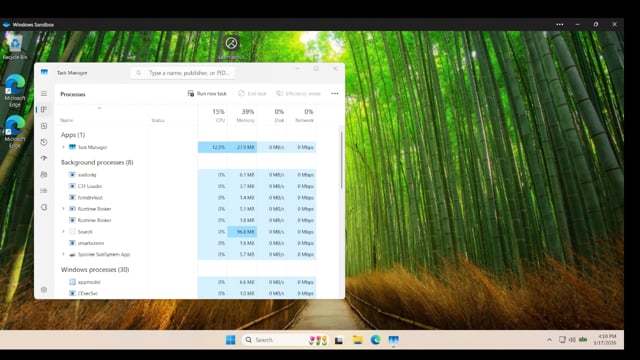The width and height of the screenshot is (640, 360).
Task: Open File Explorer from the taskbar
Action: tap(358, 340)
